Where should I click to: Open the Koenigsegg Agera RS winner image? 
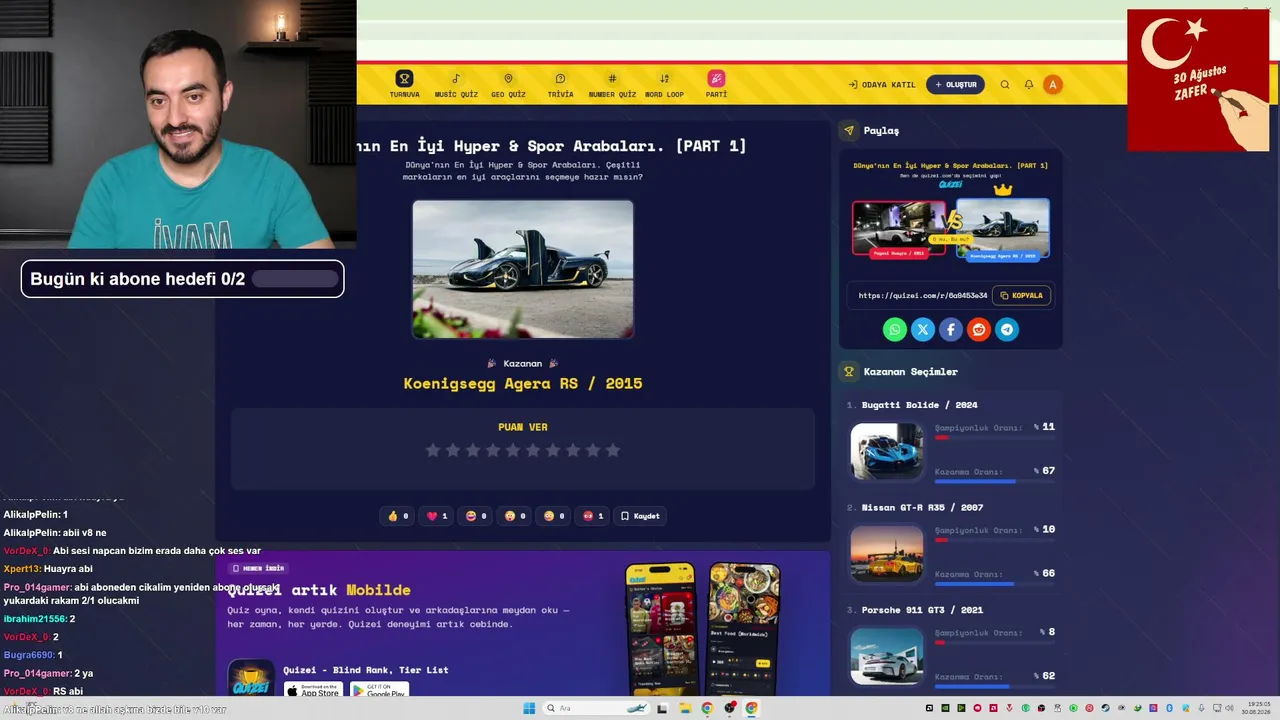coord(523,269)
